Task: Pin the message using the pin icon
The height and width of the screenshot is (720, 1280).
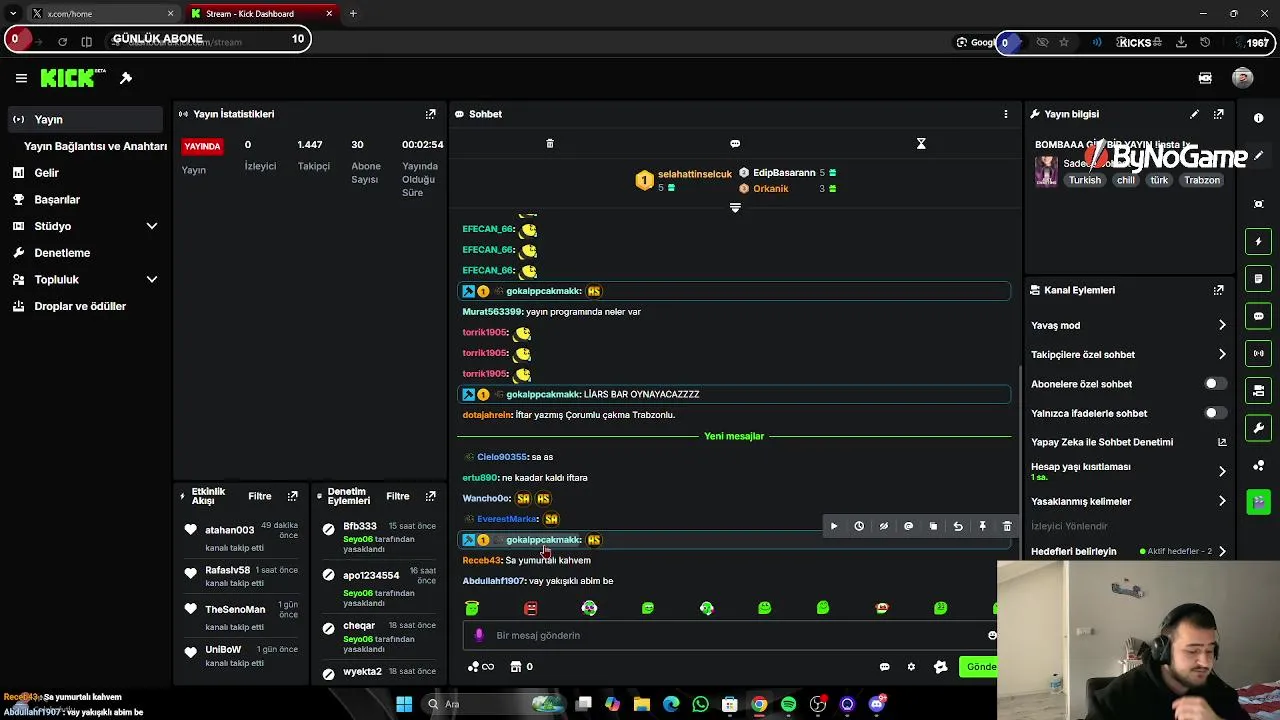Action: pyautogui.click(x=982, y=526)
